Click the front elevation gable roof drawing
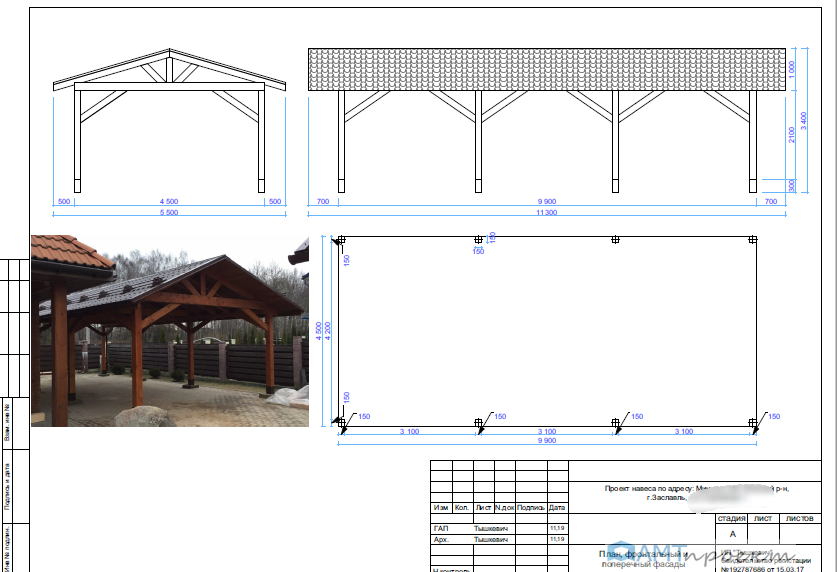Image resolution: width=837 pixels, height=572 pixels. pos(169,72)
